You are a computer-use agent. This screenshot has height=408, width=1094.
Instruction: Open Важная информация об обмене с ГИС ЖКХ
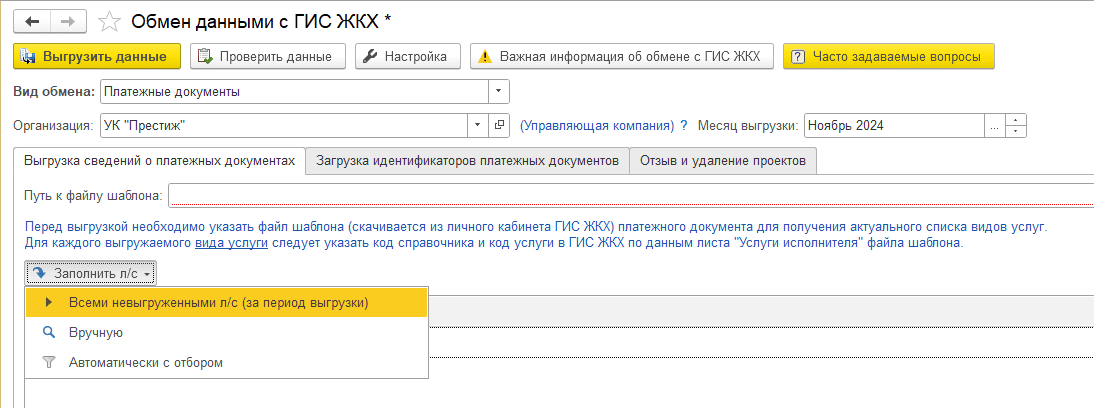click(x=622, y=56)
